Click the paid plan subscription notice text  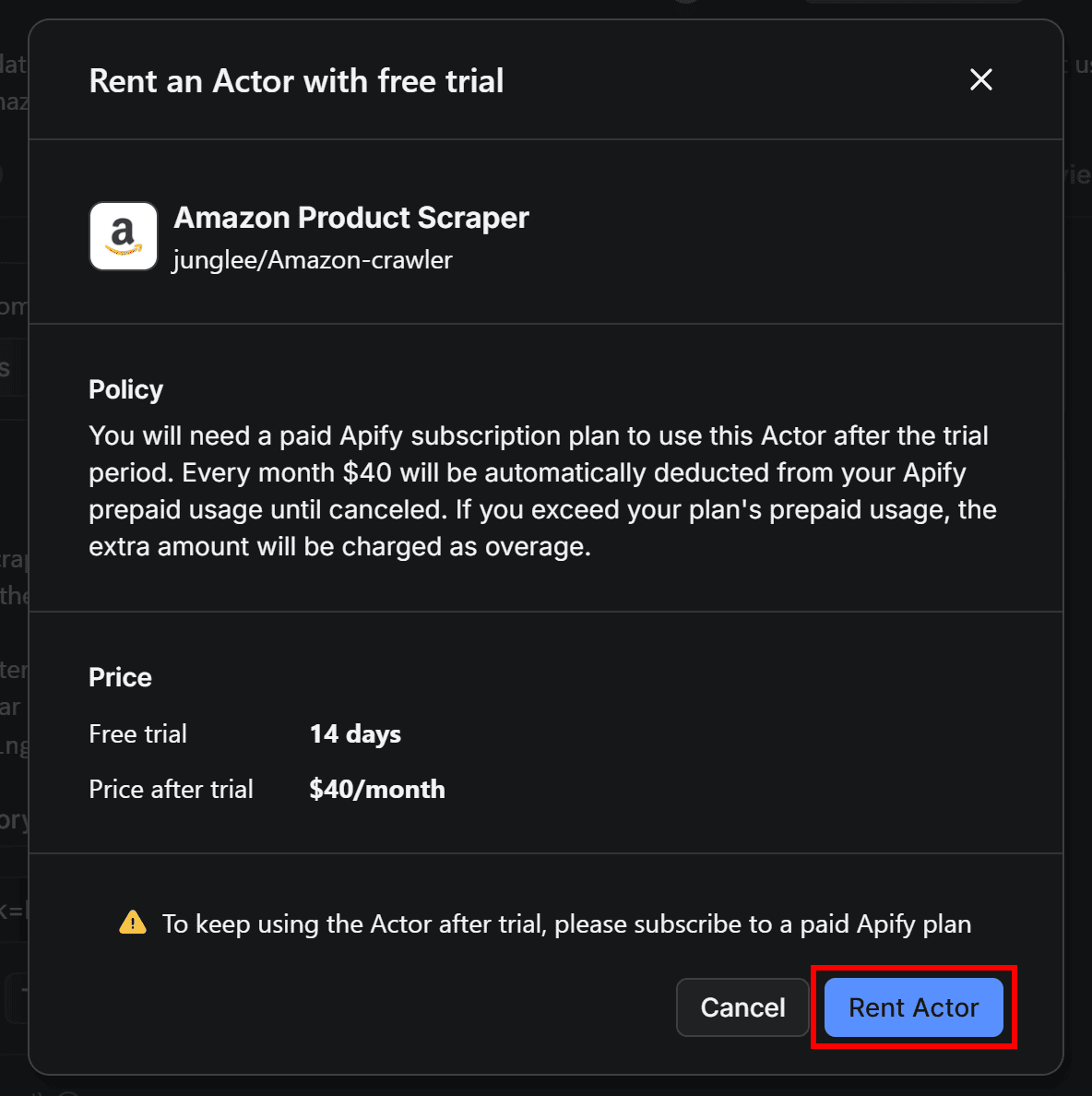point(566,923)
